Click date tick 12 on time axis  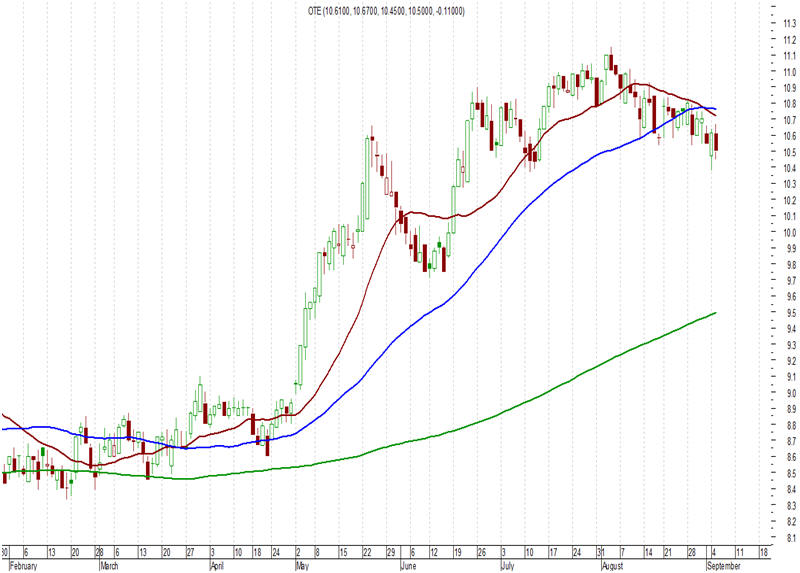[x=434, y=553]
